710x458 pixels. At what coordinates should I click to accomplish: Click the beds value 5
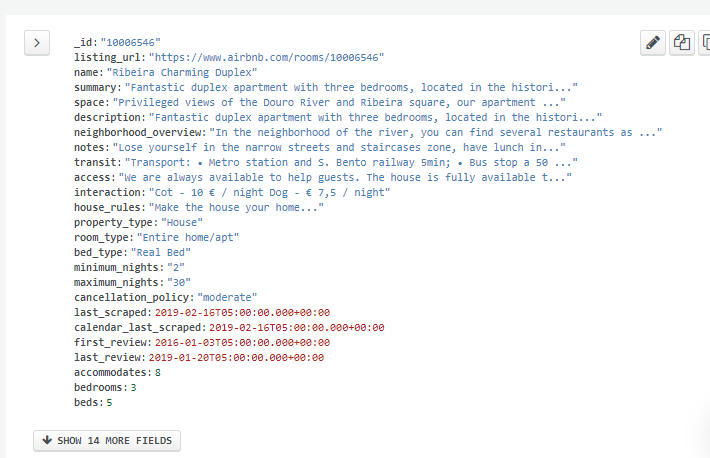[109, 402]
